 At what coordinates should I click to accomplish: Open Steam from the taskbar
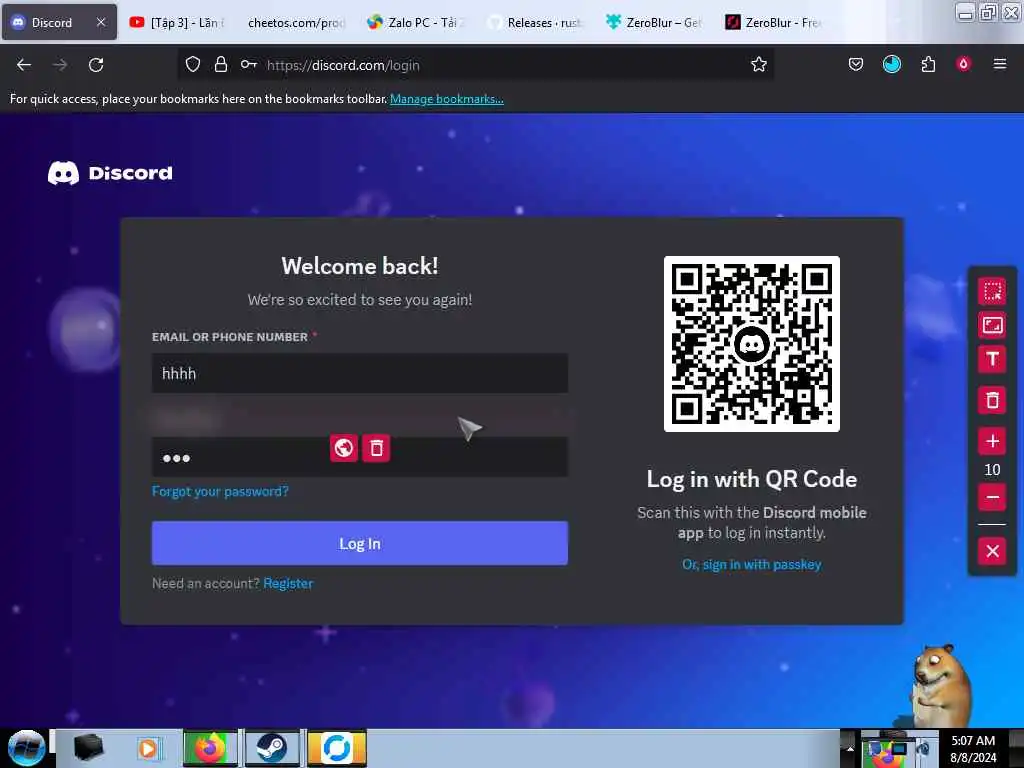click(x=272, y=748)
